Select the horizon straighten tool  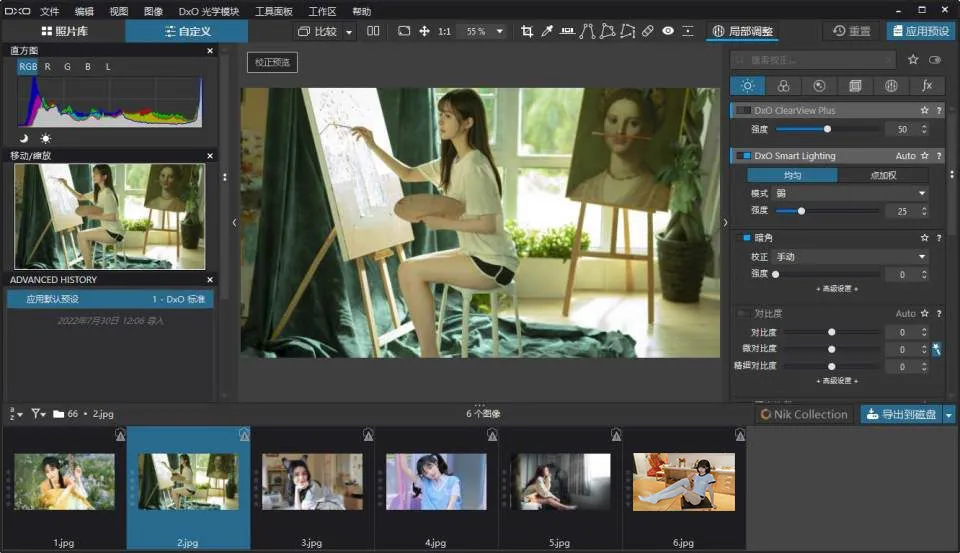coord(567,31)
